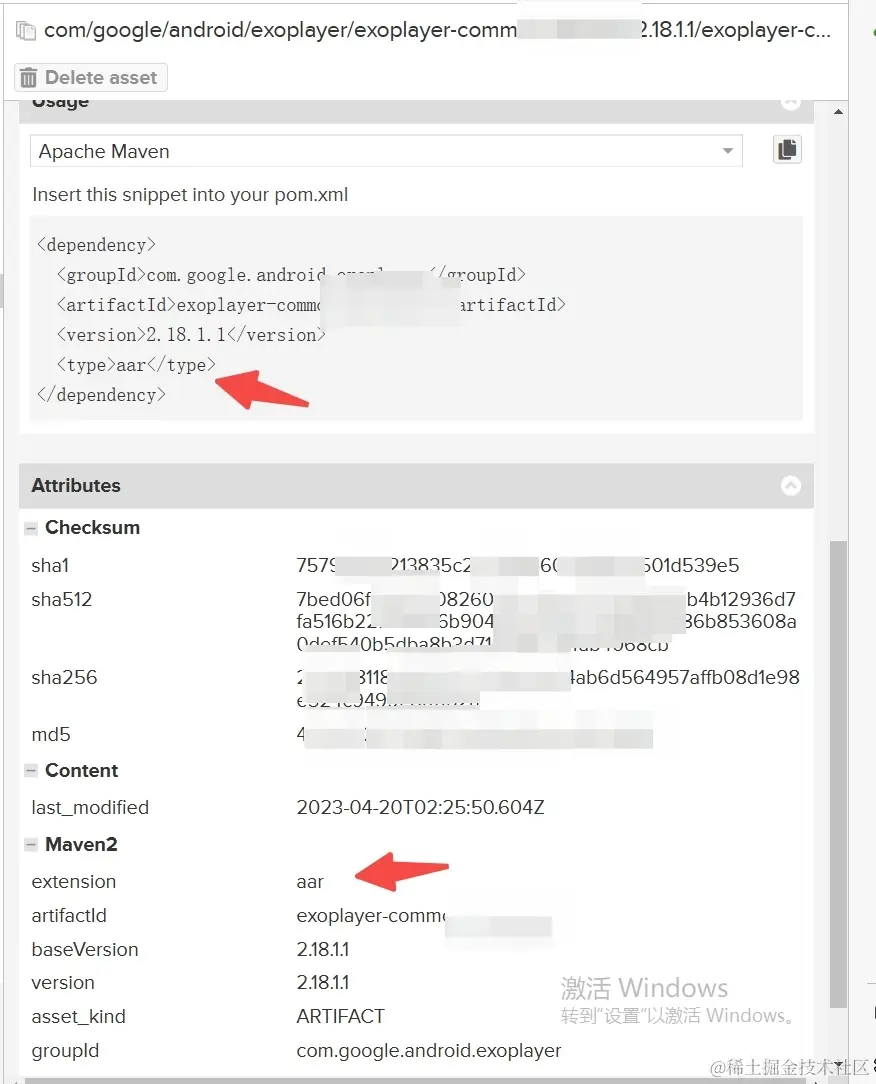Click the Delete asset button
The width and height of the screenshot is (876, 1084).
click(91, 77)
